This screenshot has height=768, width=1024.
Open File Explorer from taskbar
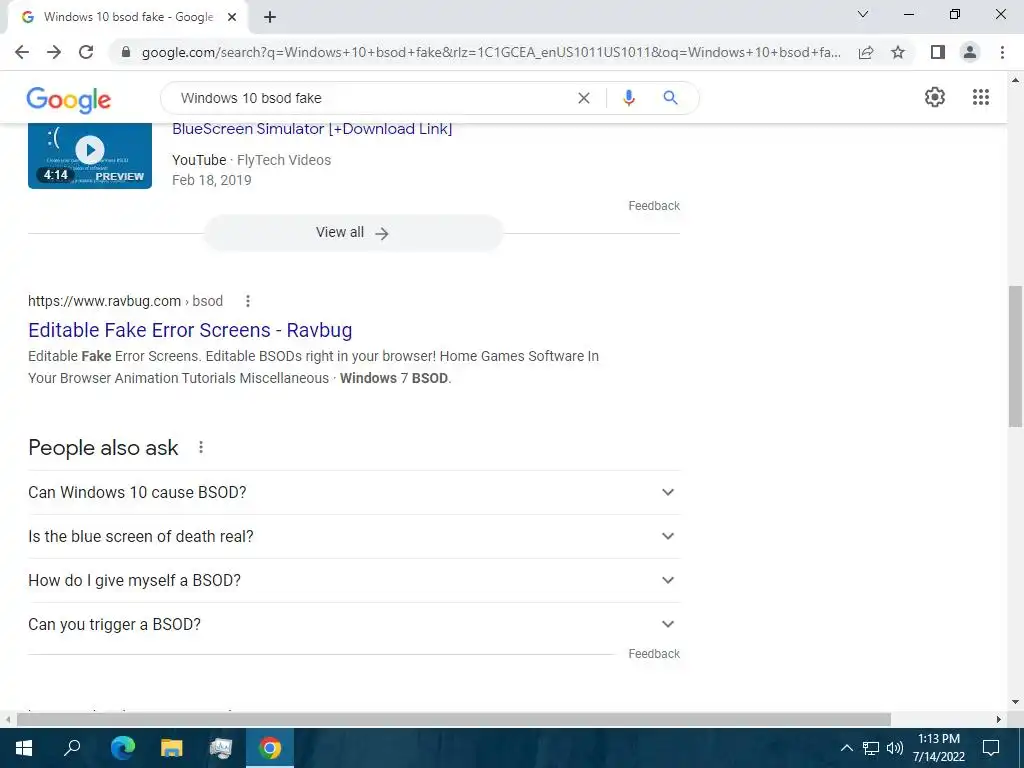pyautogui.click(x=172, y=748)
